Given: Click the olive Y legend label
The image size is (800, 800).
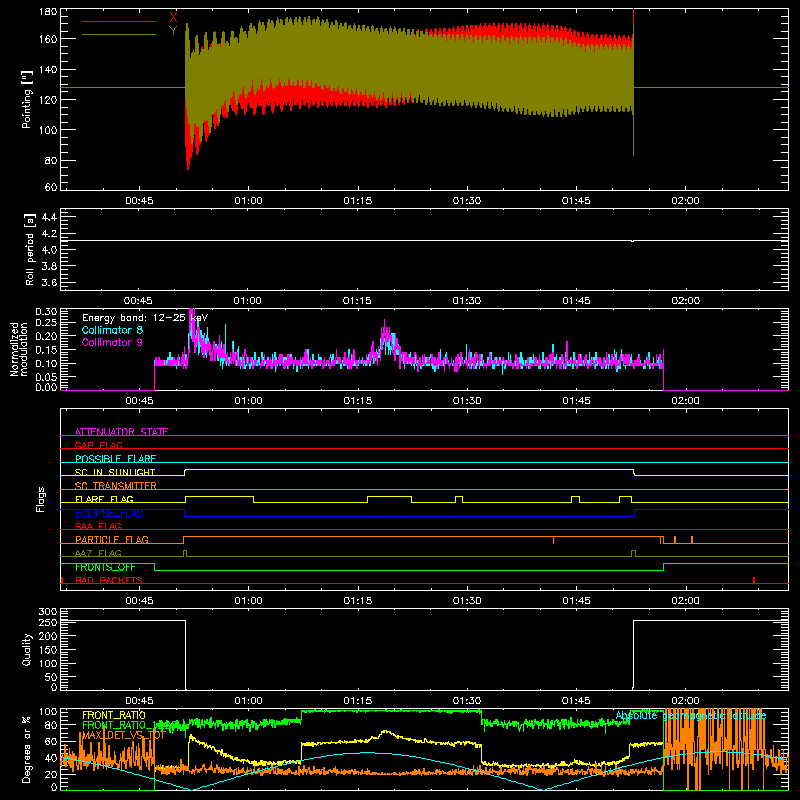Looking at the screenshot, I should (x=173, y=31).
